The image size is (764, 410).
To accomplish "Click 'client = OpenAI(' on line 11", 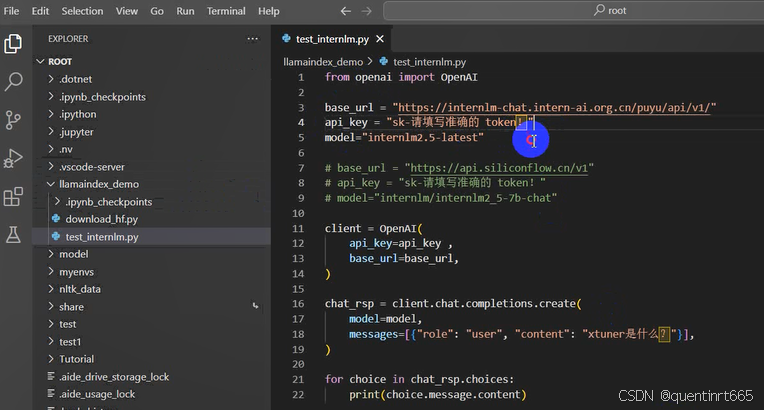I will coord(374,228).
